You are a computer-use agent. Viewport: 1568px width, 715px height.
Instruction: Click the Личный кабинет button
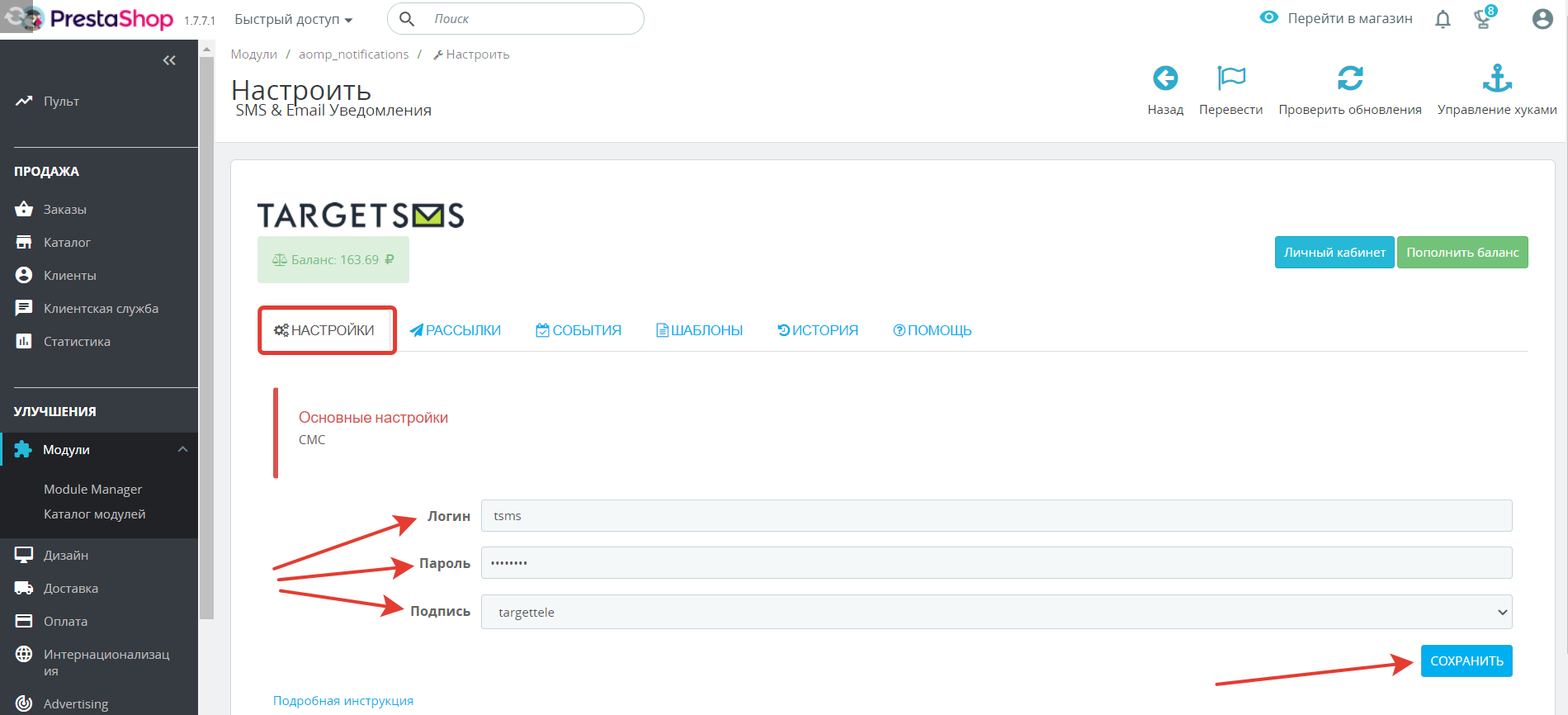point(1334,252)
